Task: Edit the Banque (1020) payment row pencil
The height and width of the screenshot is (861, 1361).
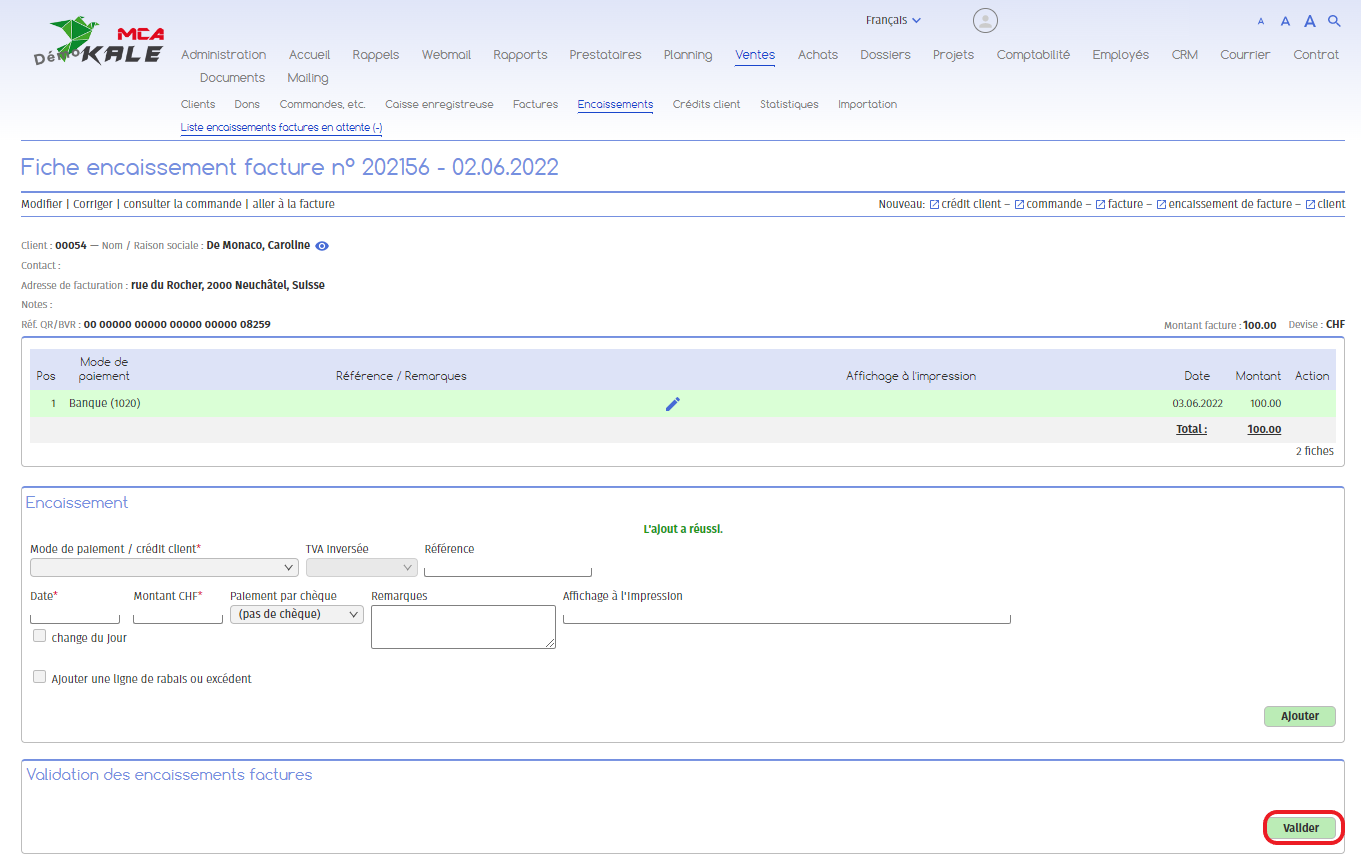Action: tap(673, 404)
